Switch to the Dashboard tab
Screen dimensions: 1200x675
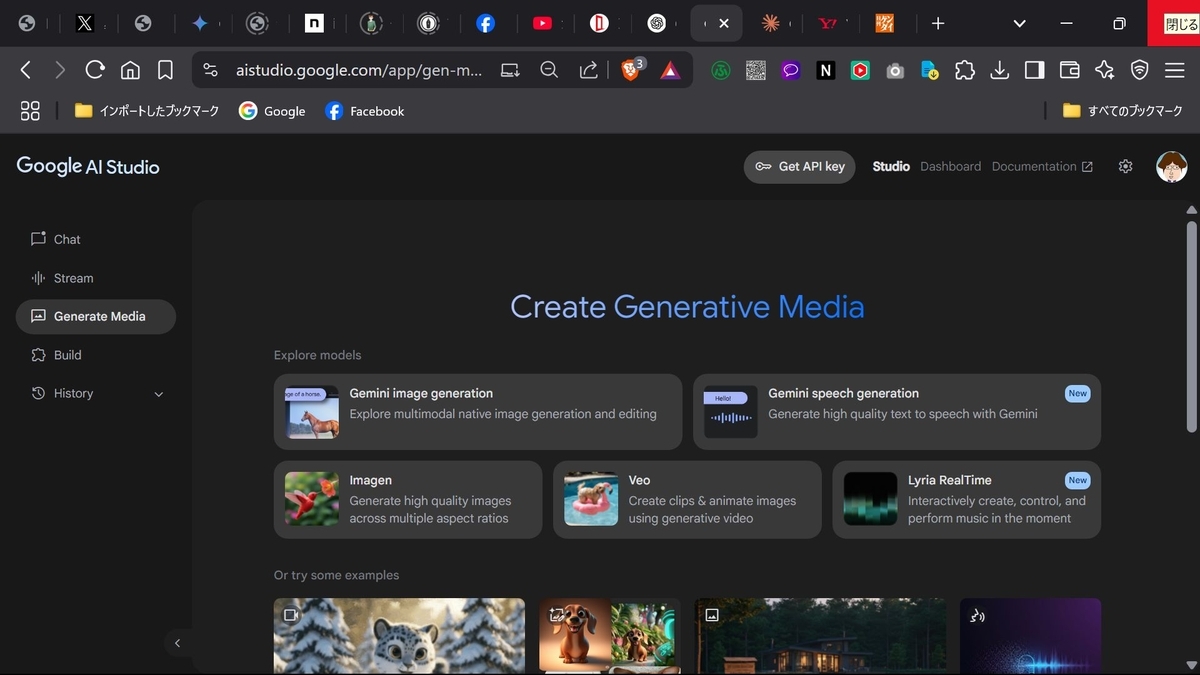pos(950,167)
